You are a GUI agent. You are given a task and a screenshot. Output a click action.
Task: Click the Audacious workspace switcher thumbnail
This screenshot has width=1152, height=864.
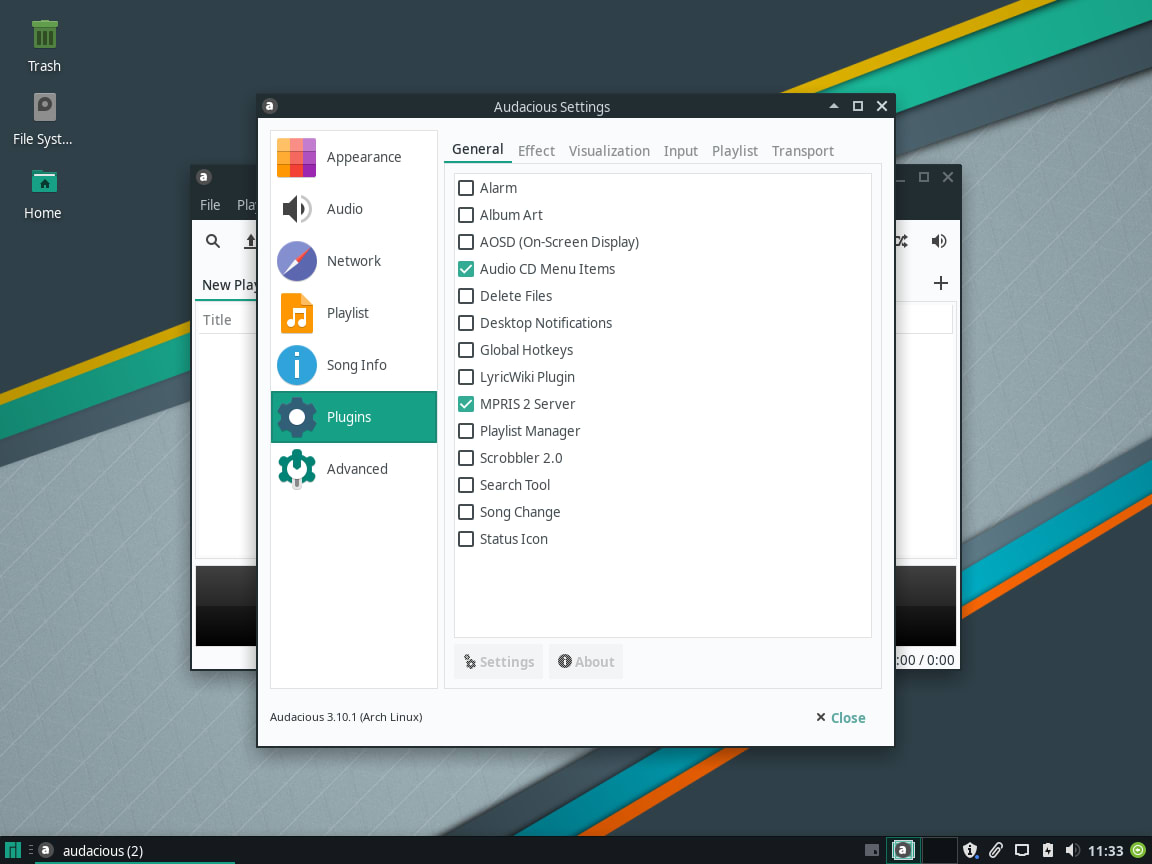pyautogui.click(x=903, y=850)
